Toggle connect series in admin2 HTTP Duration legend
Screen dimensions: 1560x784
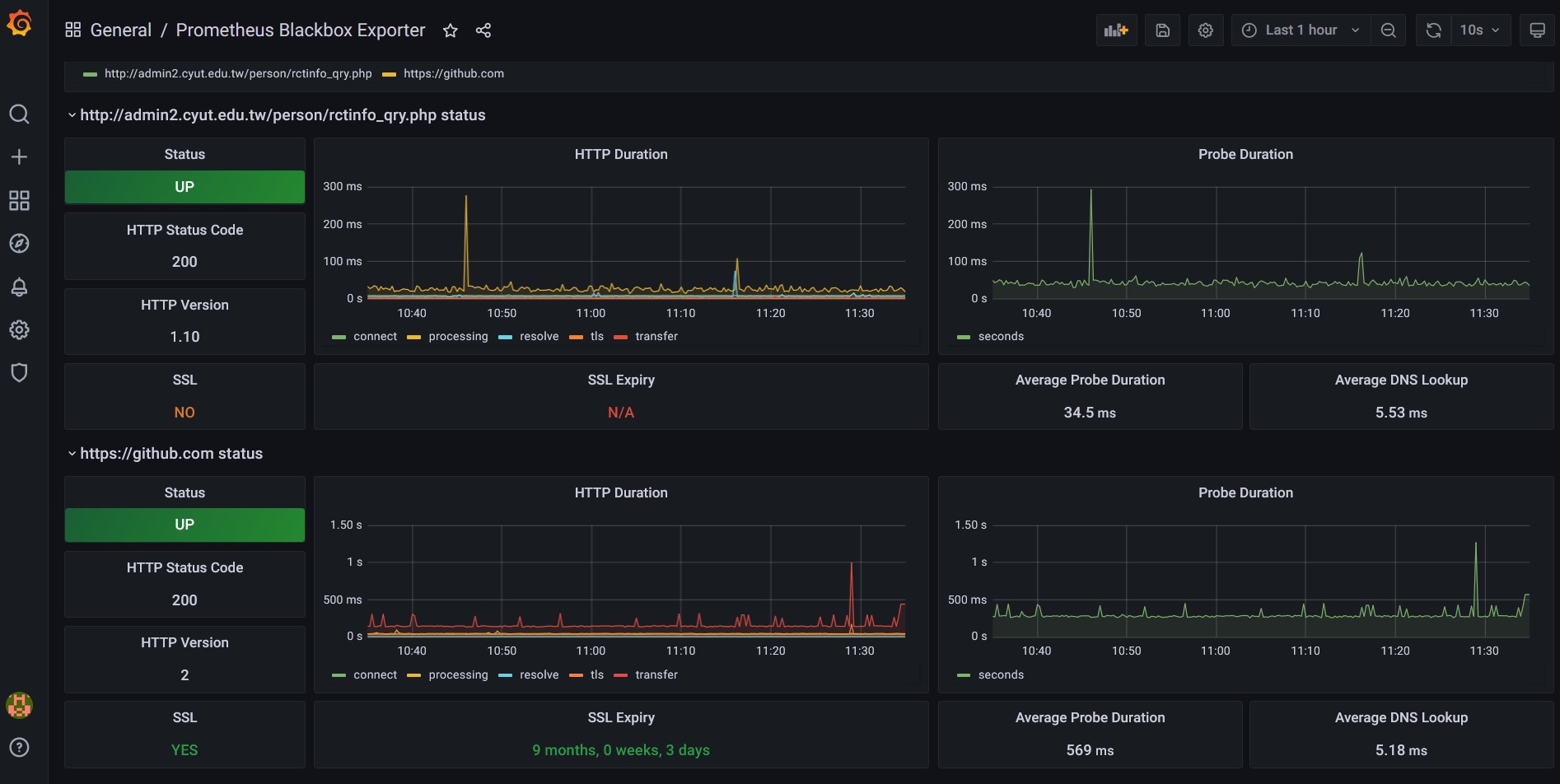tap(375, 336)
